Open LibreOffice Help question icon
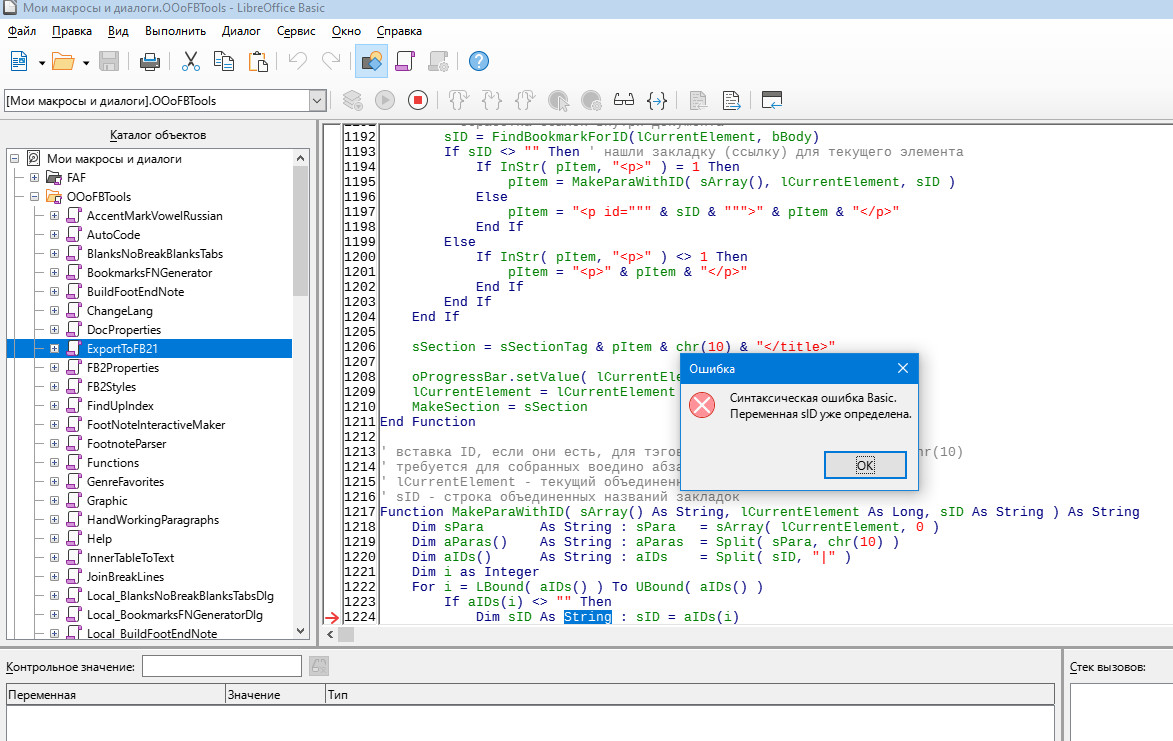This screenshot has width=1173, height=741. pyautogui.click(x=479, y=61)
